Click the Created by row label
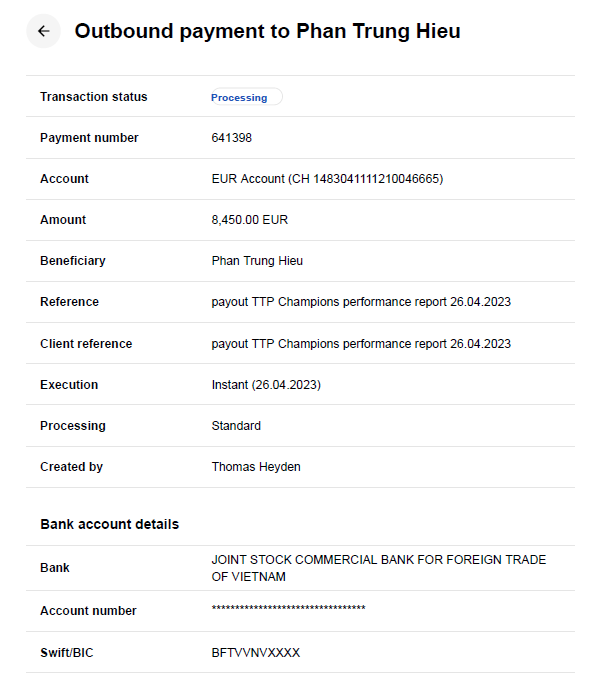 click(71, 467)
